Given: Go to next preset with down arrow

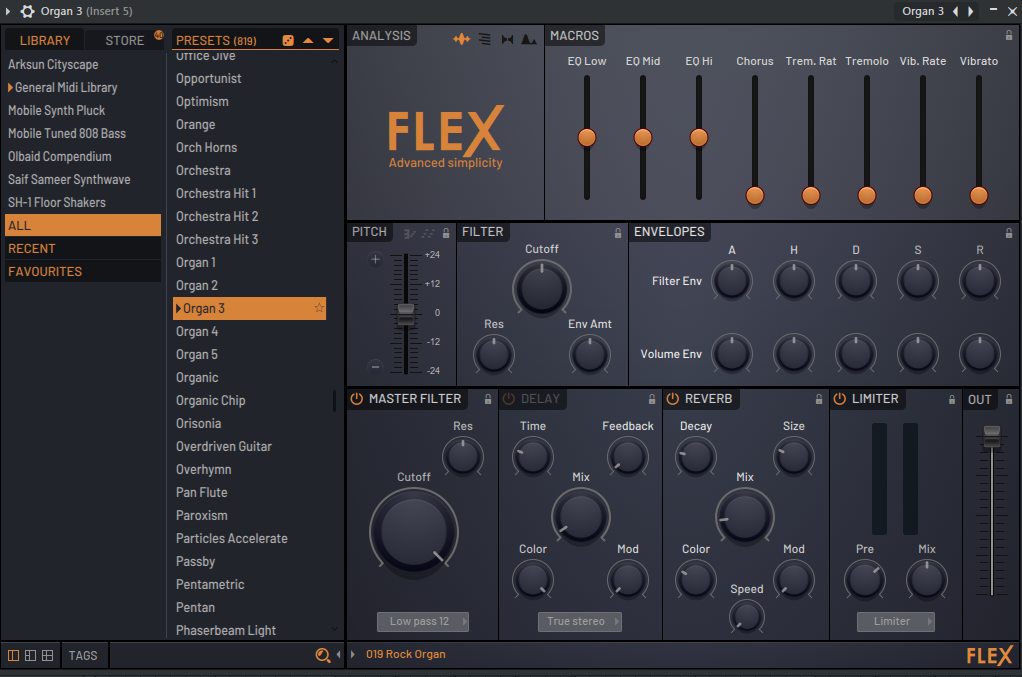Looking at the screenshot, I should click(x=328, y=40).
